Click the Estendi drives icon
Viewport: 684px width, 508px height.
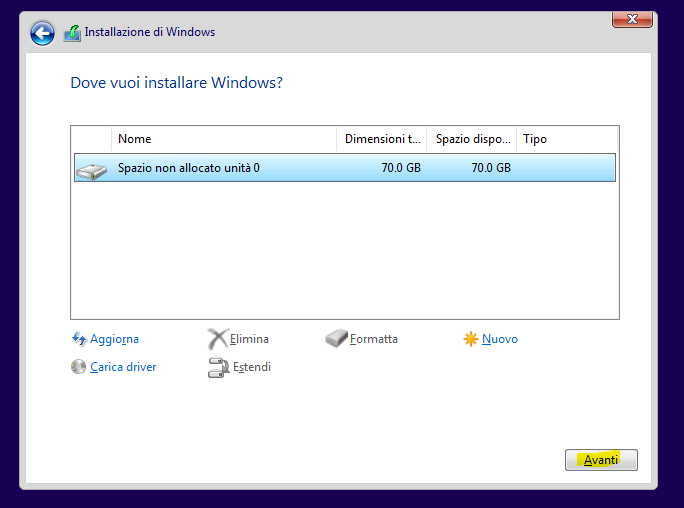pos(219,367)
